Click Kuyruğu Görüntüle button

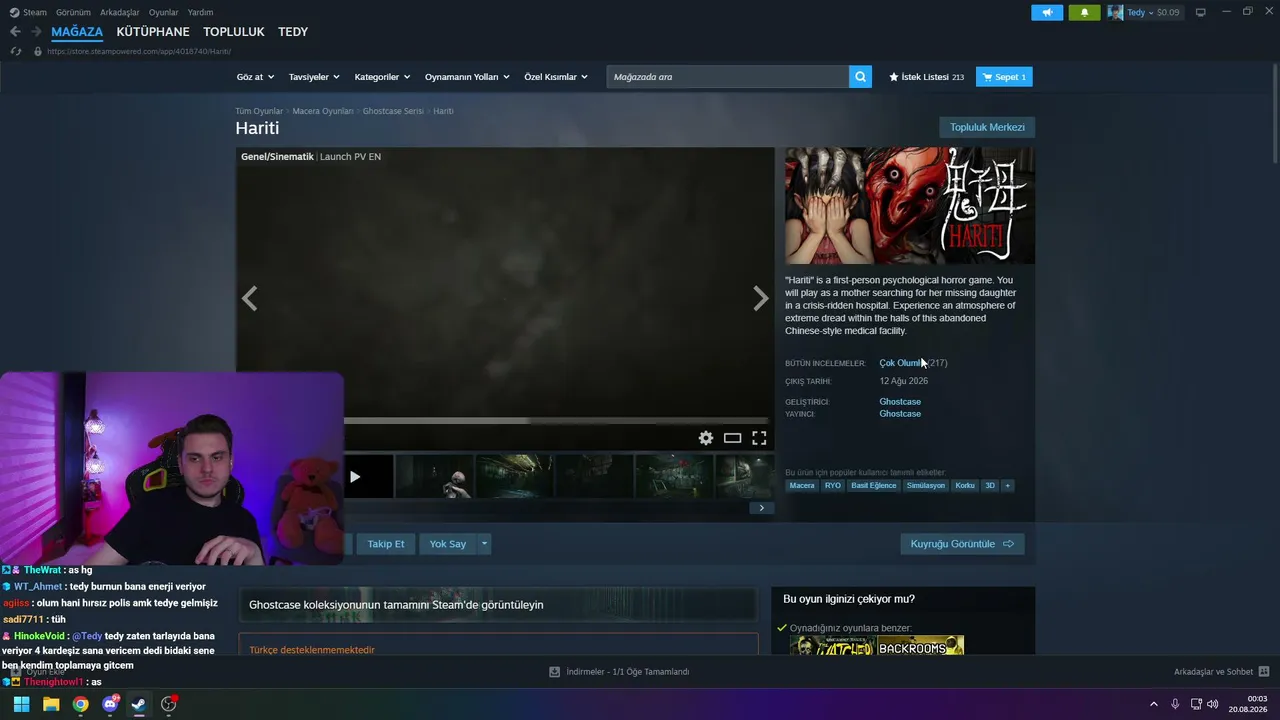point(962,544)
